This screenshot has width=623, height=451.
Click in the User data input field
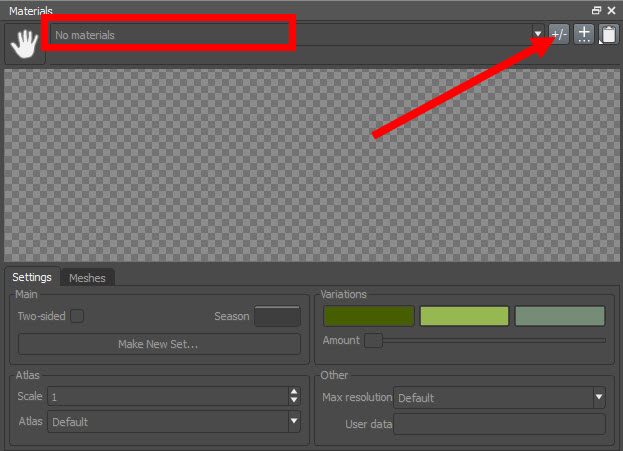[499, 424]
